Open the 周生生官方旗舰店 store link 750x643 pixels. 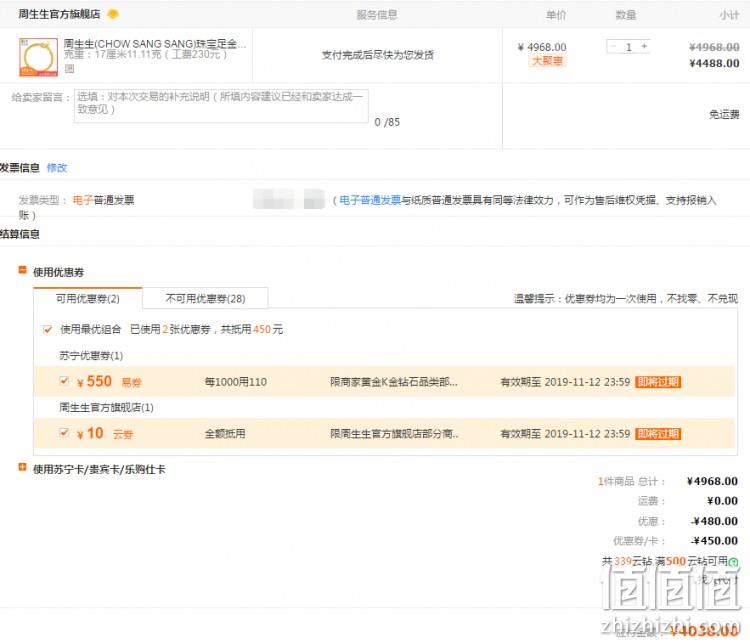coord(59,14)
